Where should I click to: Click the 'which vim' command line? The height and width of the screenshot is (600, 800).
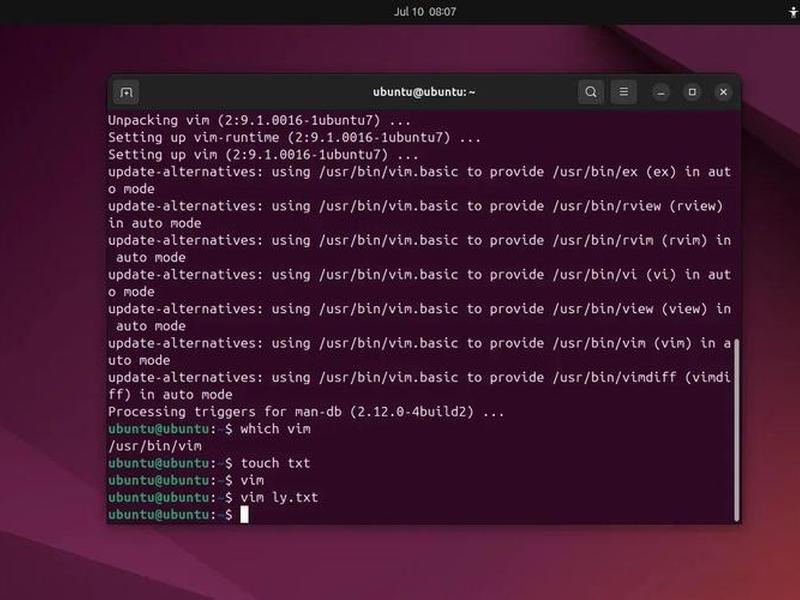pos(209,429)
